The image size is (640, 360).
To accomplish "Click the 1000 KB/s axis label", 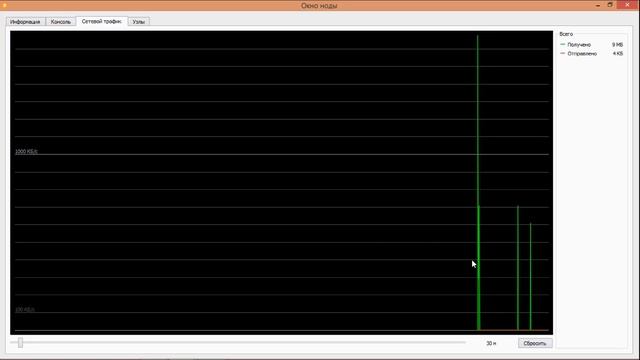I will tap(27, 151).
